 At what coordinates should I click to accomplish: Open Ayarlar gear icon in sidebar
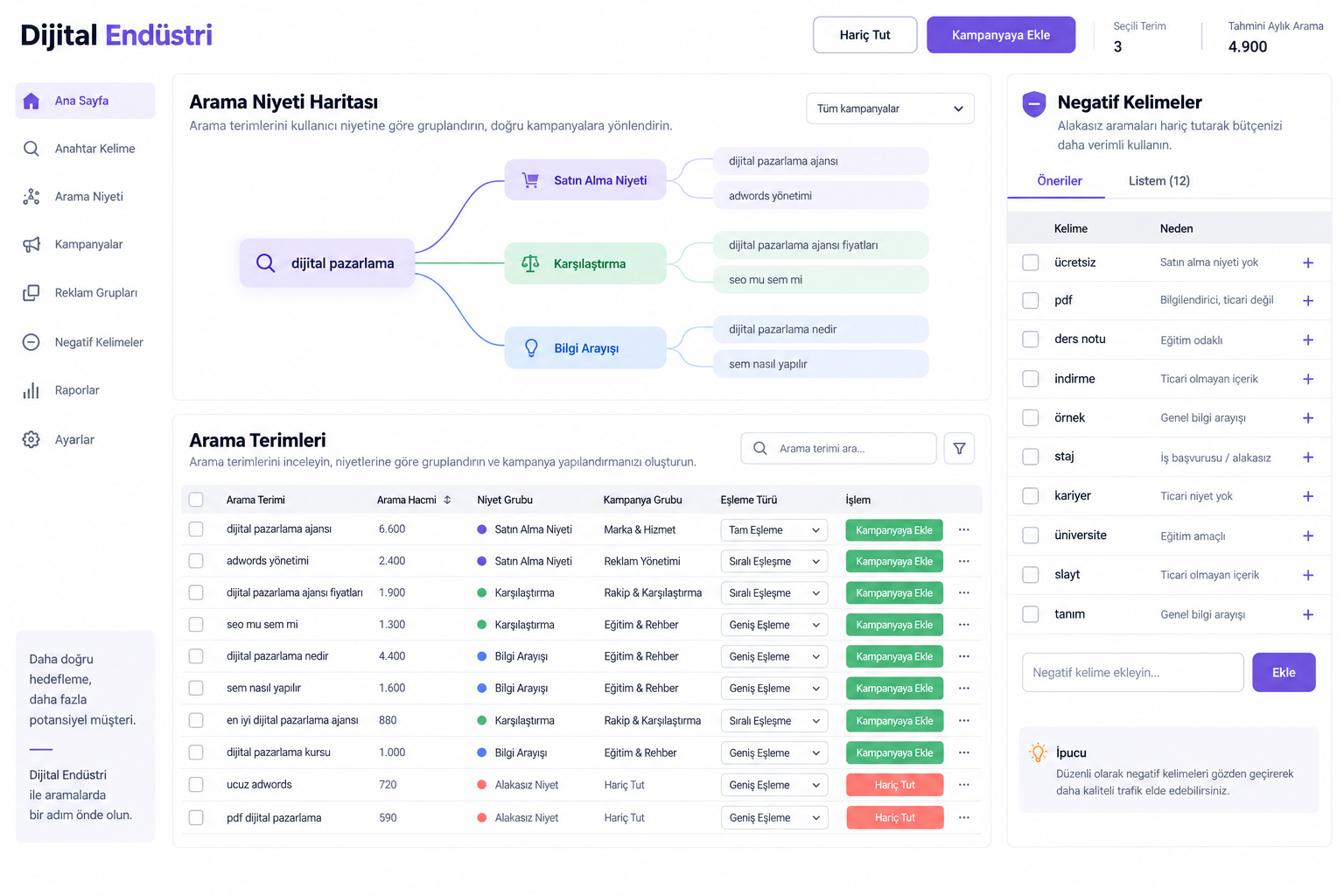[x=31, y=439]
